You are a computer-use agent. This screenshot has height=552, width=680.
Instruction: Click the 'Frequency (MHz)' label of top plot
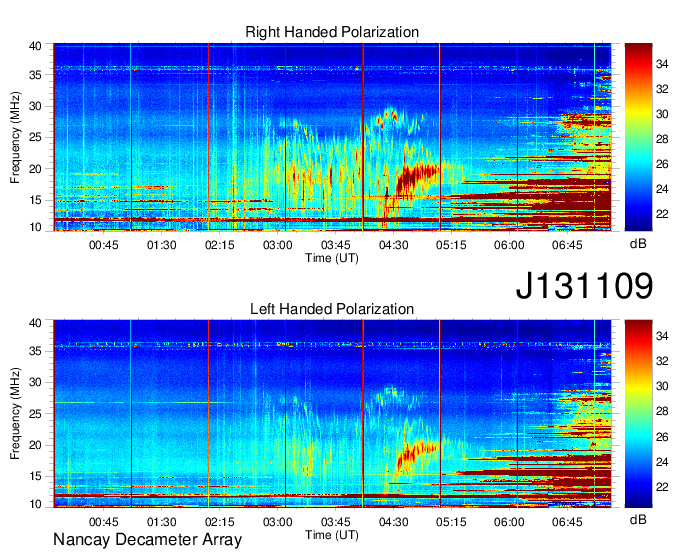pos(15,137)
